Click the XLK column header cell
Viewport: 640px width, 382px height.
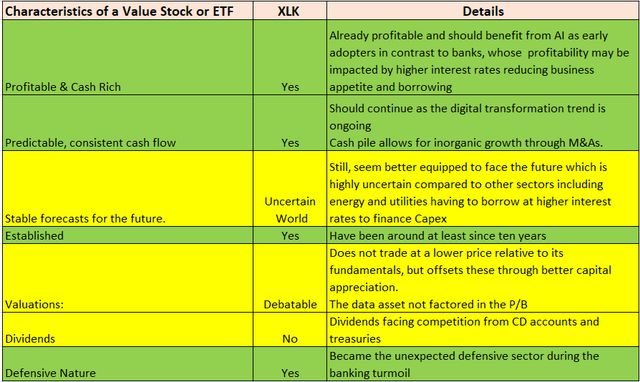pos(290,11)
